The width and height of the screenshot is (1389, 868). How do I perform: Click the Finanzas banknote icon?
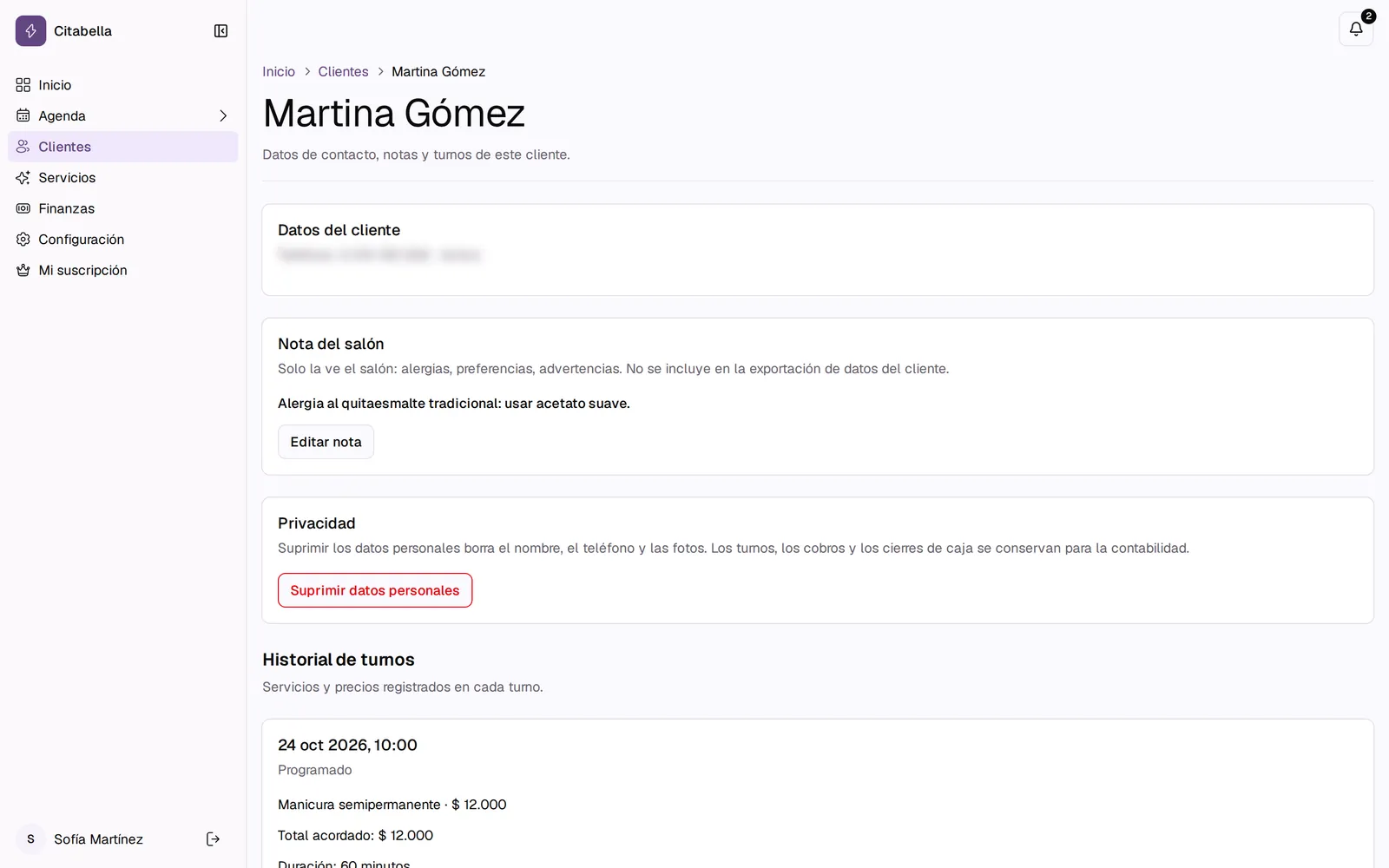pyautogui.click(x=23, y=208)
